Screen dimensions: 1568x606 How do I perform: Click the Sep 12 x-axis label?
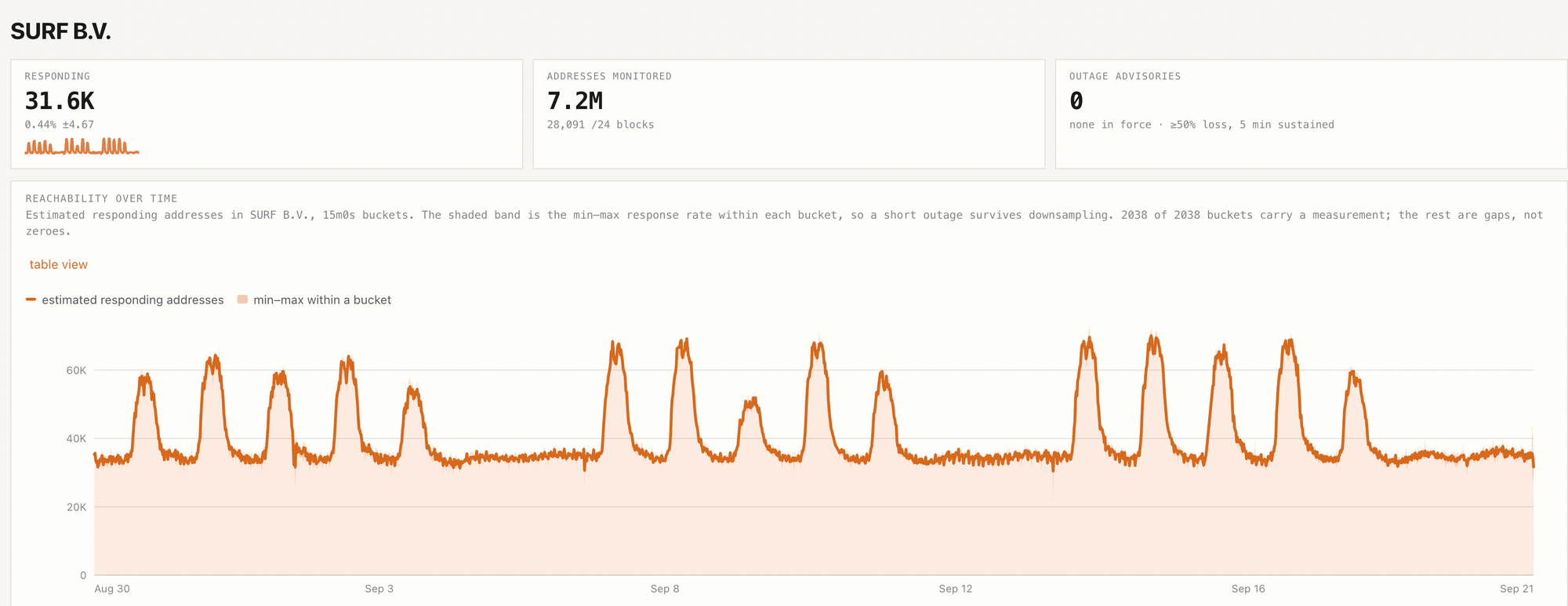[x=956, y=589]
